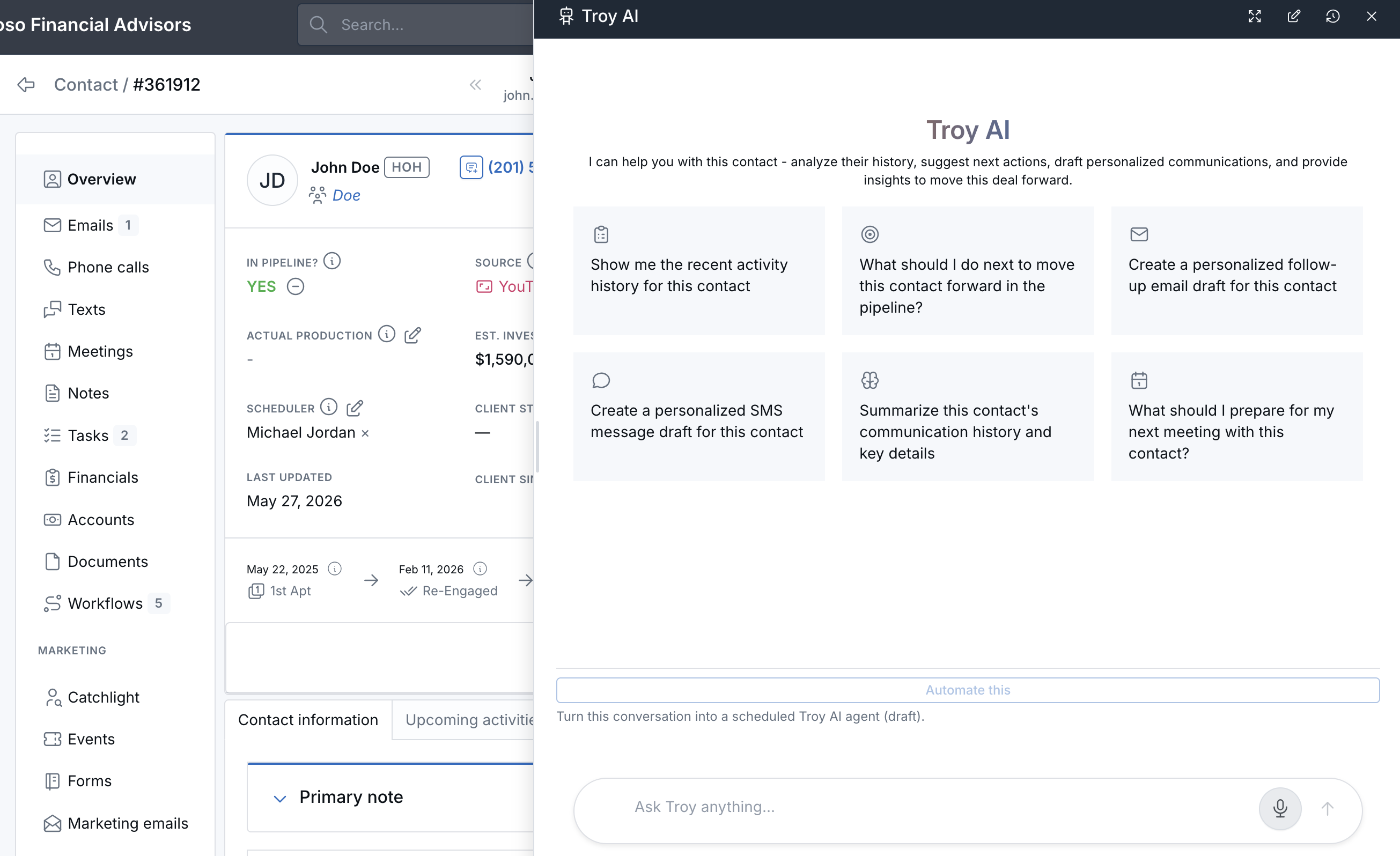1400x856 pixels.
Task: Click the Automate this button
Action: pos(968,690)
